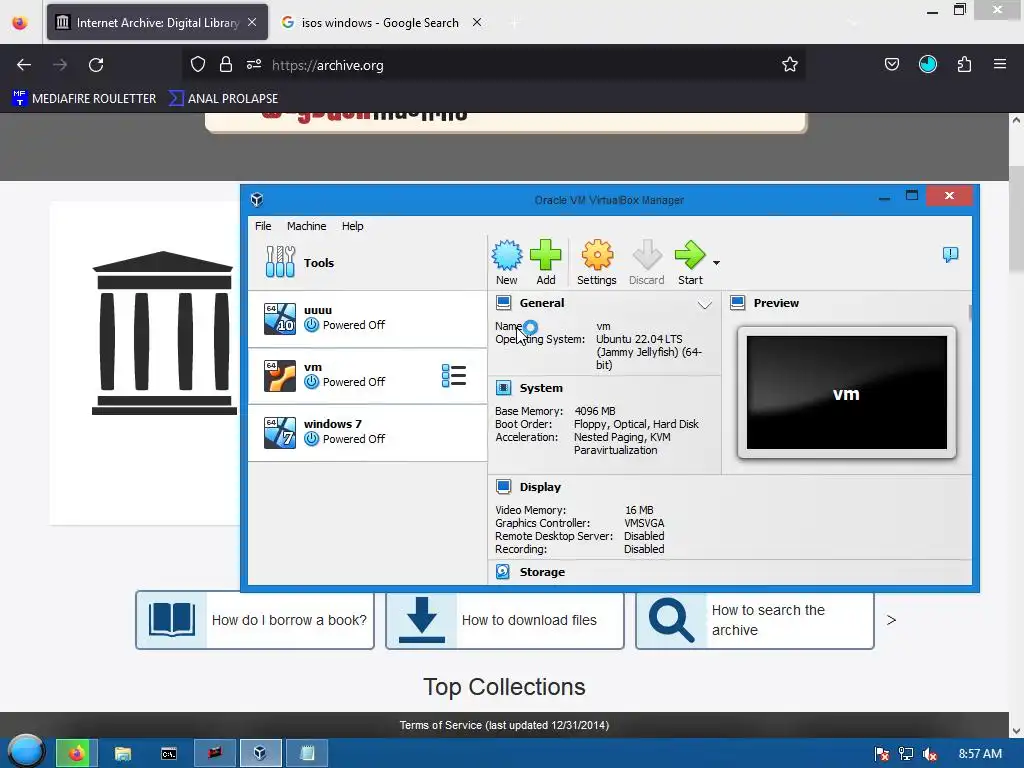Viewport: 1024px width, 768px height.
Task: Open How to download files card
Action: [x=505, y=620]
